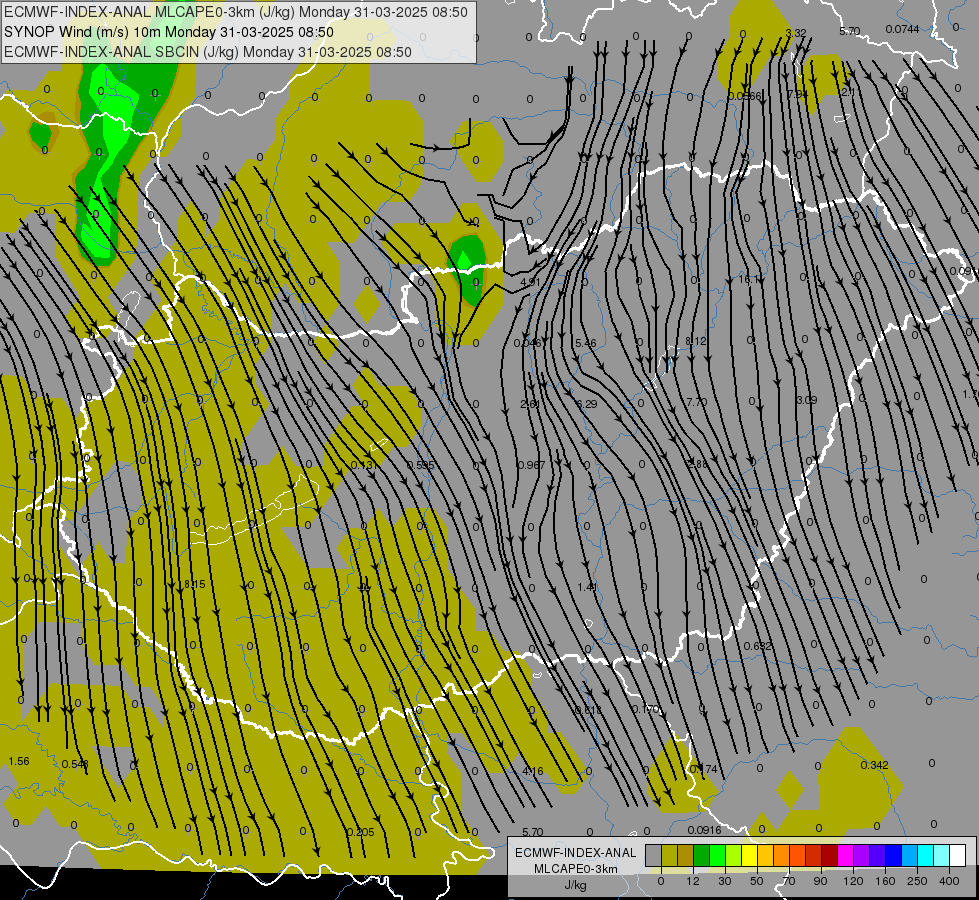Click the map value 3.09
979x900 pixels.
point(807,400)
